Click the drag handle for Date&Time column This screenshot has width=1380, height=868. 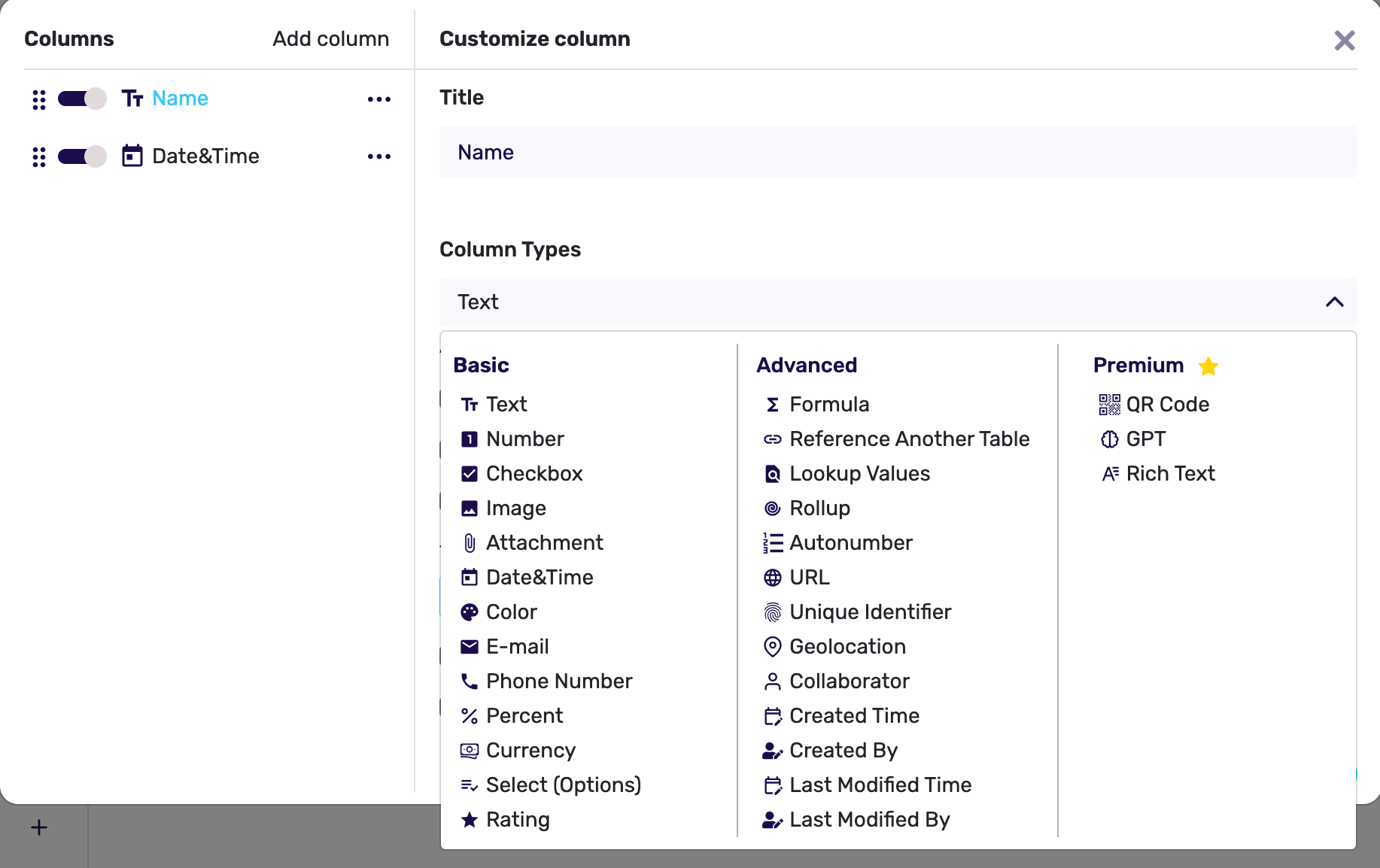click(x=39, y=156)
